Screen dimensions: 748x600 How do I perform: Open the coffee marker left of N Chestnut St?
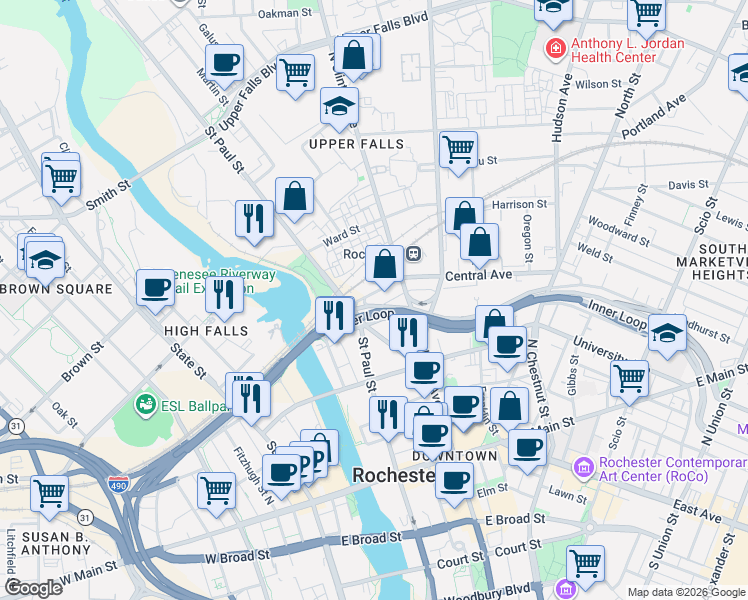click(x=508, y=346)
